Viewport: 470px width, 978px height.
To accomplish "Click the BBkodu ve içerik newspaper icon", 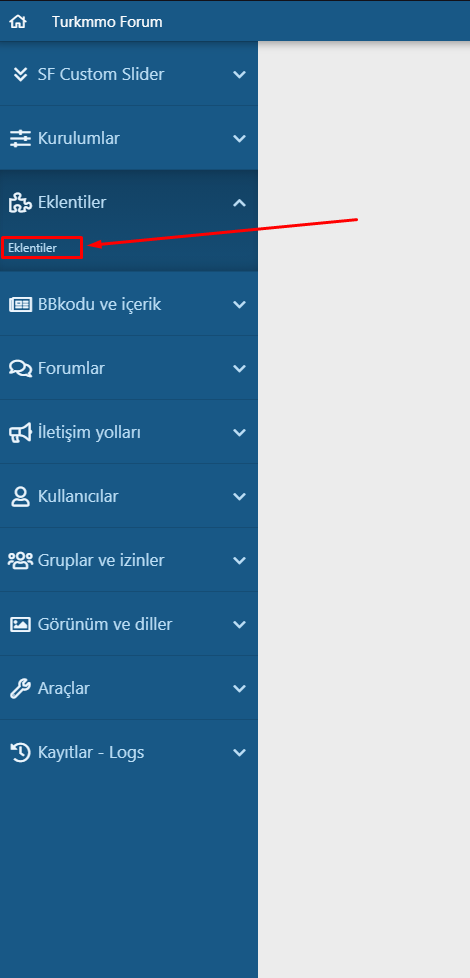I will 21,305.
